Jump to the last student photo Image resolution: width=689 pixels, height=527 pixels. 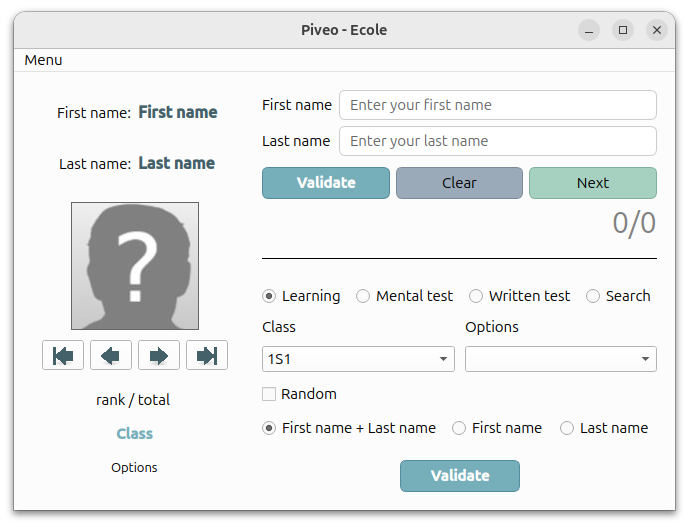tap(207, 355)
